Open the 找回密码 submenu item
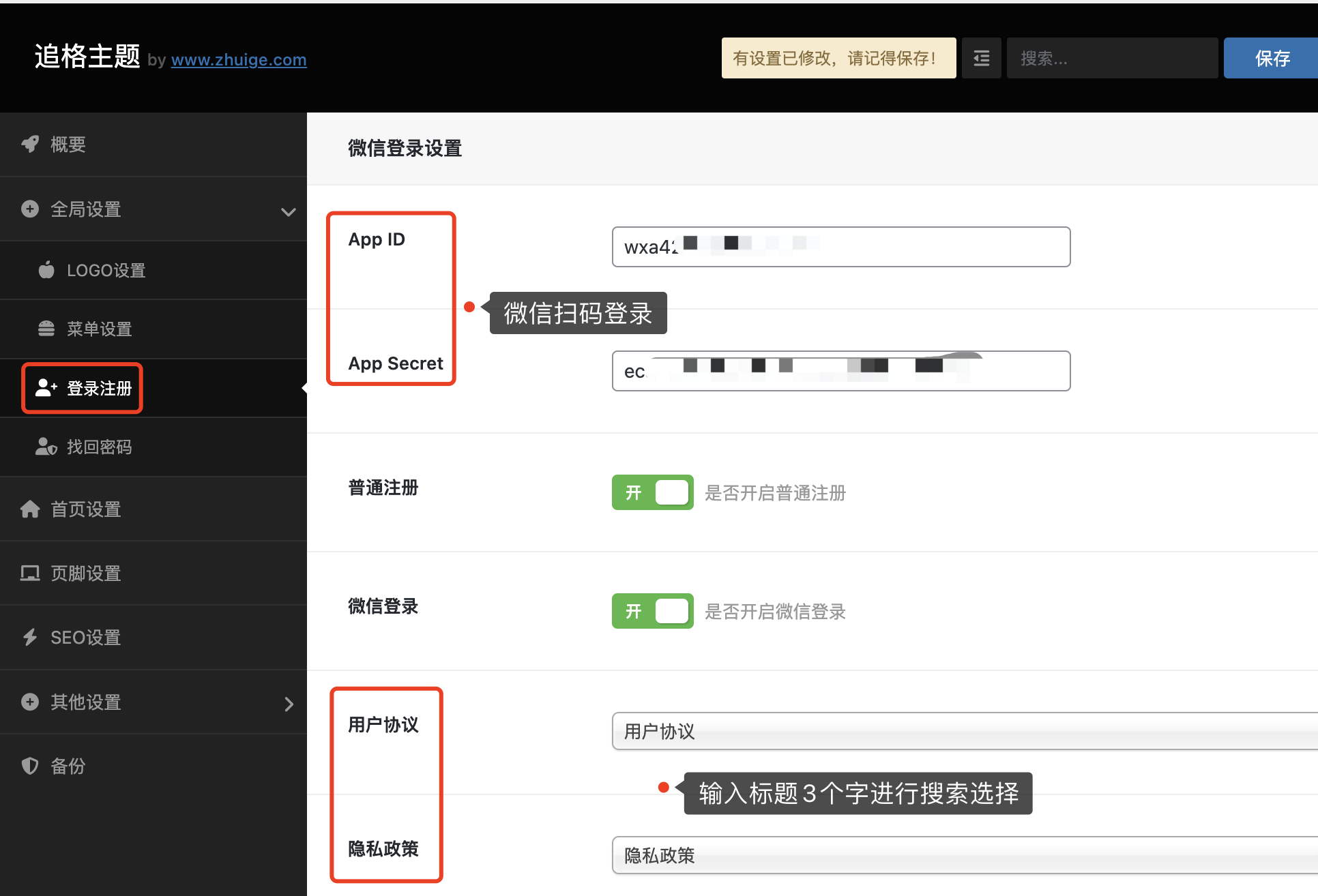 [x=153, y=447]
